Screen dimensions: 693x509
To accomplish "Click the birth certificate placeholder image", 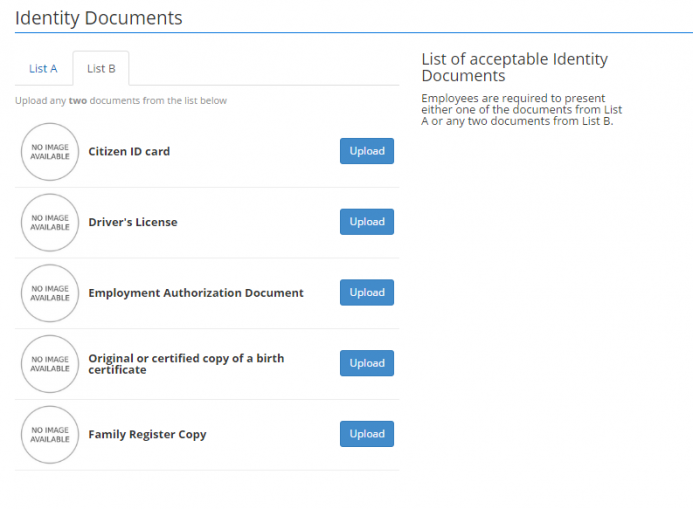I will point(49,364).
